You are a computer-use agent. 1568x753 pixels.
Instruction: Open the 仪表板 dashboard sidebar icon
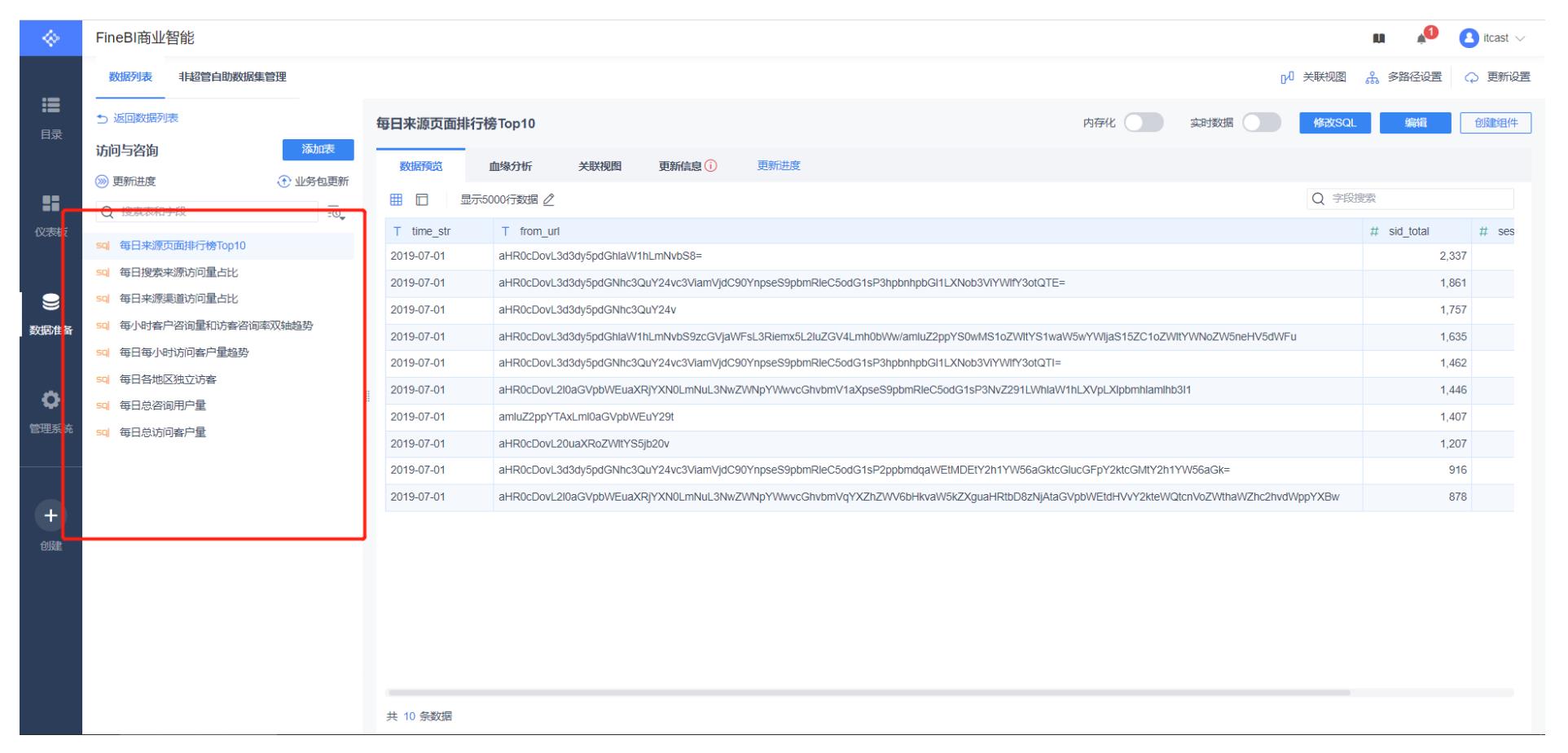point(51,203)
